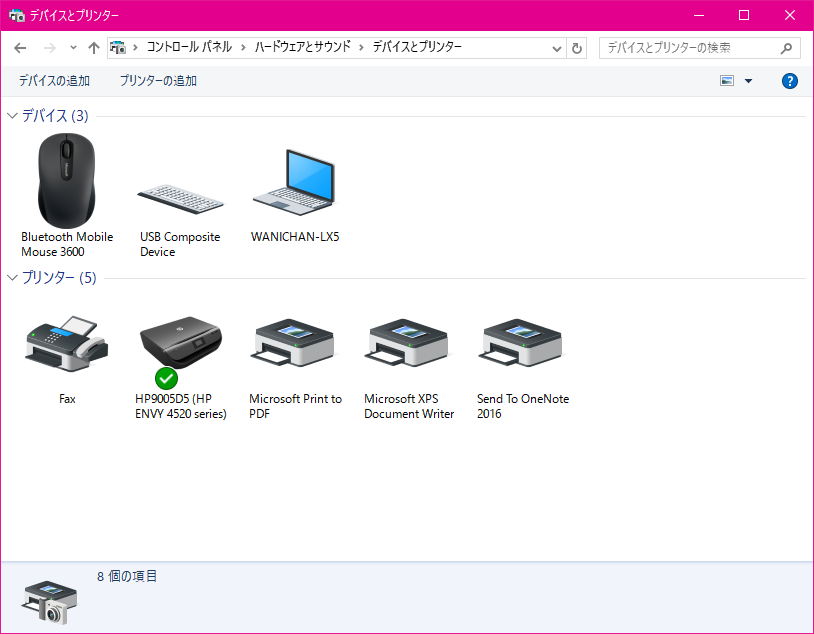Open the address bar history dropdown
The width and height of the screenshot is (814, 634).
557,49
